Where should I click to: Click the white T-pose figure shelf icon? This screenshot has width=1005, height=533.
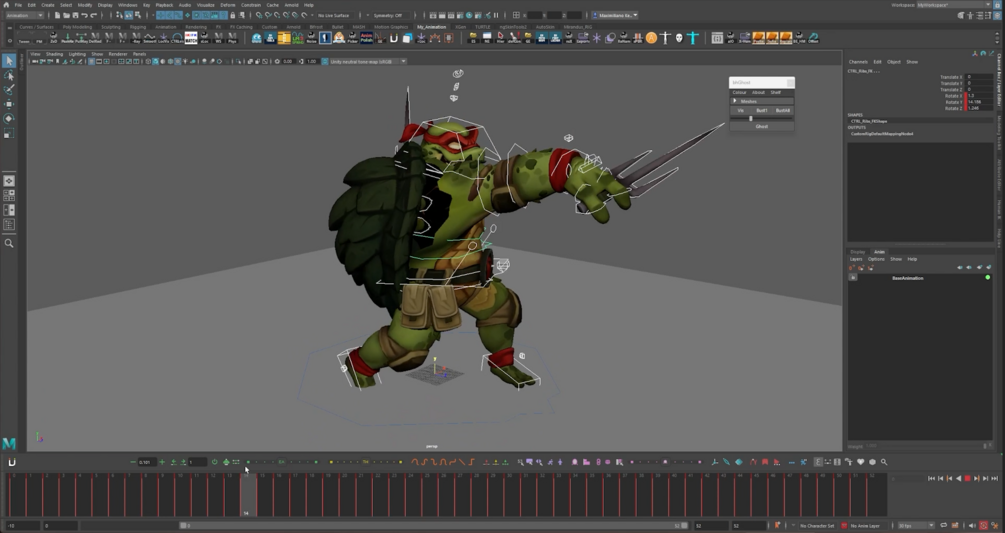coord(665,38)
